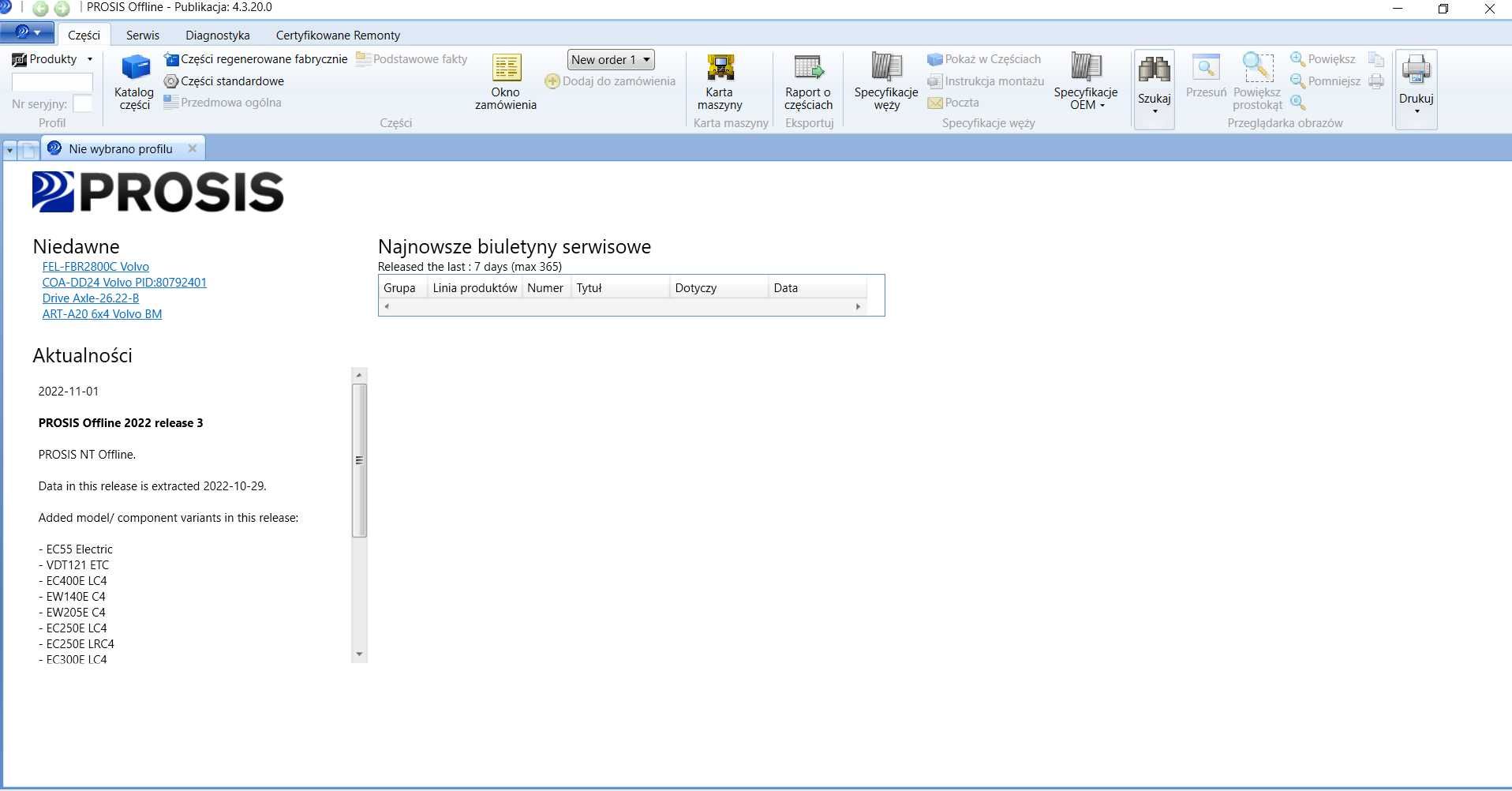Click the small print image icon next to Pomniejsz
The image size is (1512, 791).
click(x=1376, y=81)
